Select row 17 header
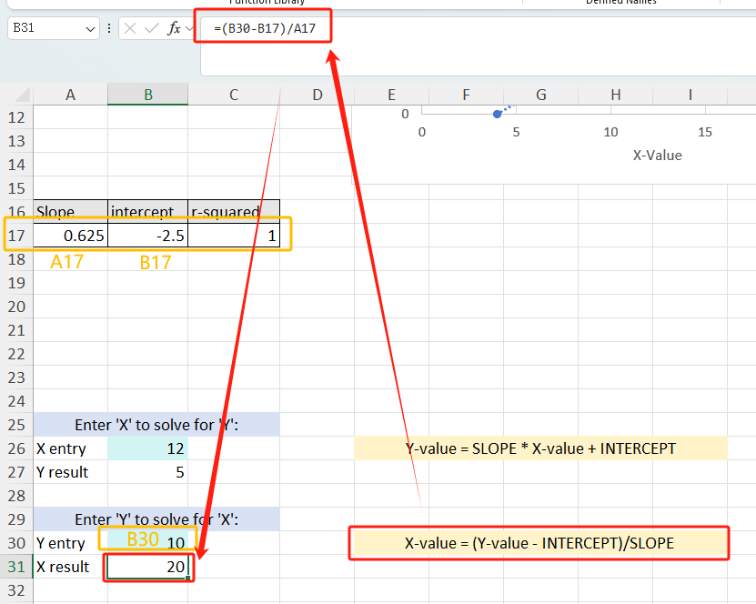 click(16, 236)
